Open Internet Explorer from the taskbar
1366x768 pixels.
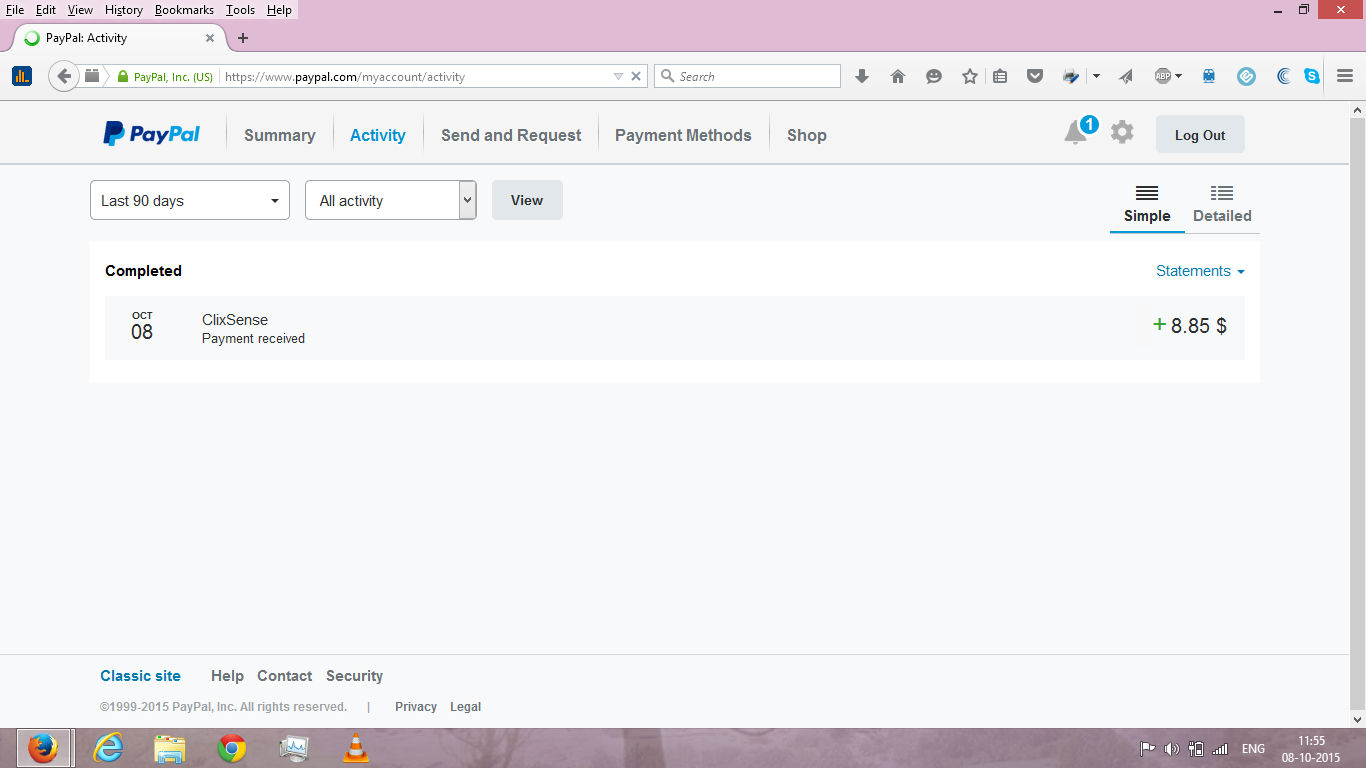tap(107, 748)
